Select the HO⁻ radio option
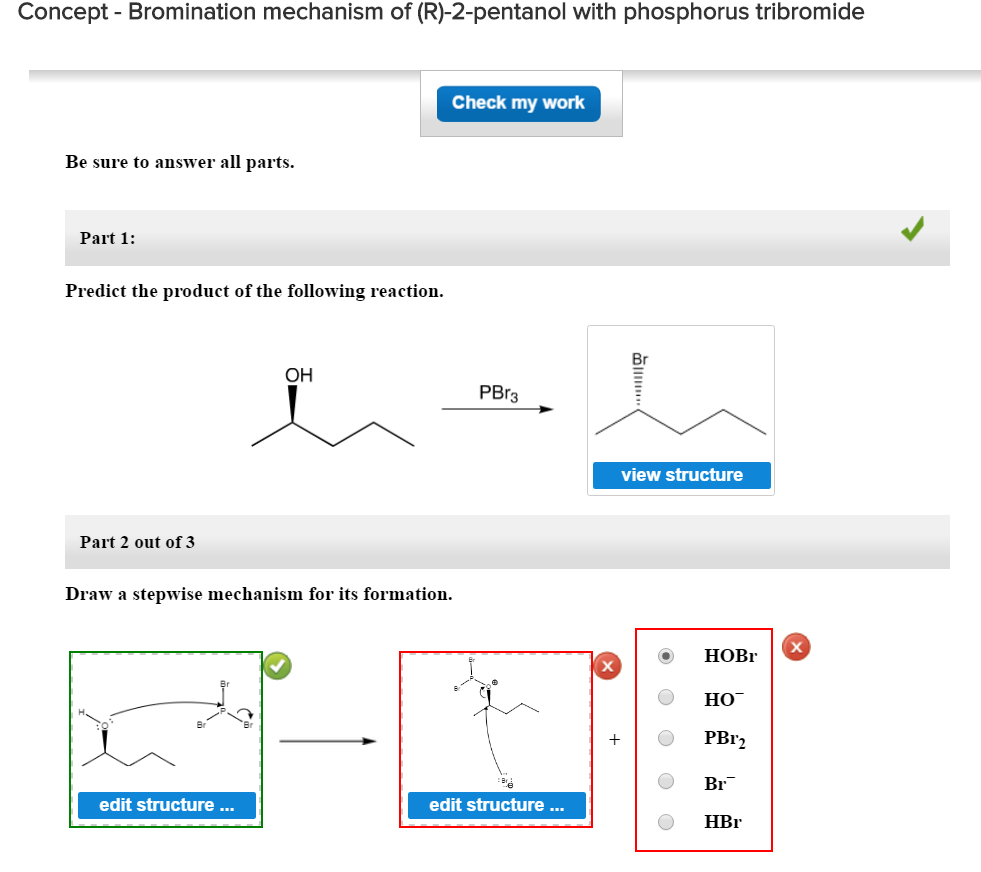The height and width of the screenshot is (872, 981). click(x=666, y=698)
